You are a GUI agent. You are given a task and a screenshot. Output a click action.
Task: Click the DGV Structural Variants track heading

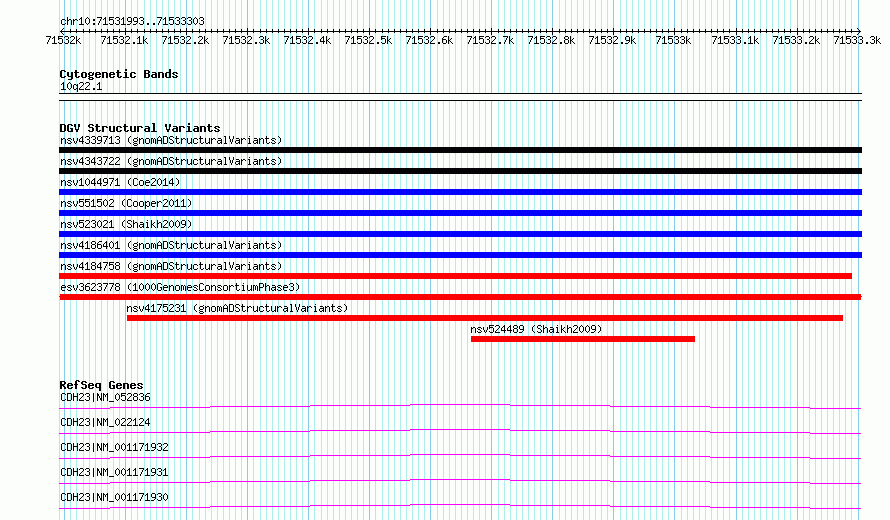point(140,128)
